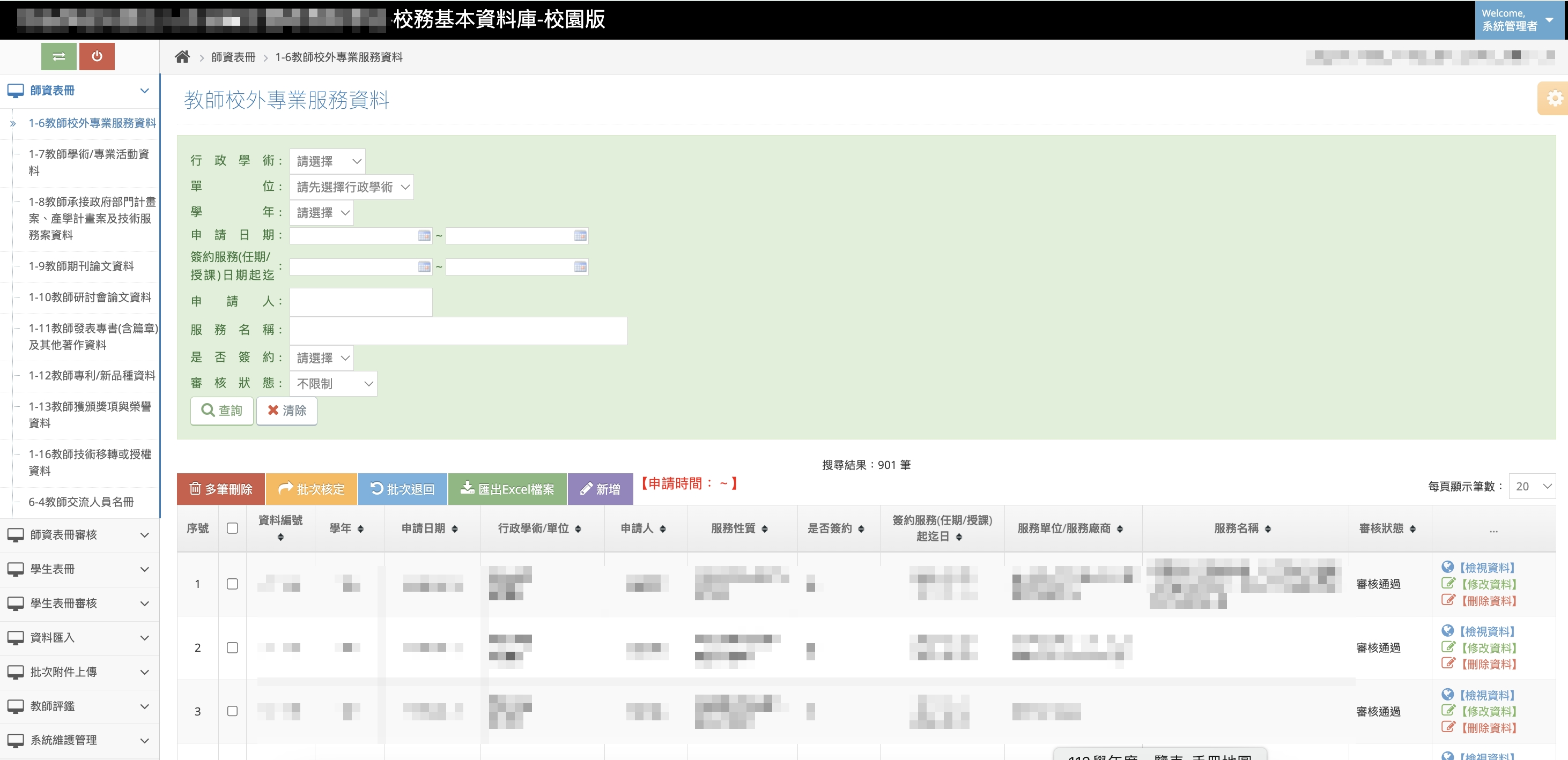Sort by 服務單位/服務廠商 column sort icon
The width and height of the screenshot is (1568, 760).
[x=1120, y=530]
